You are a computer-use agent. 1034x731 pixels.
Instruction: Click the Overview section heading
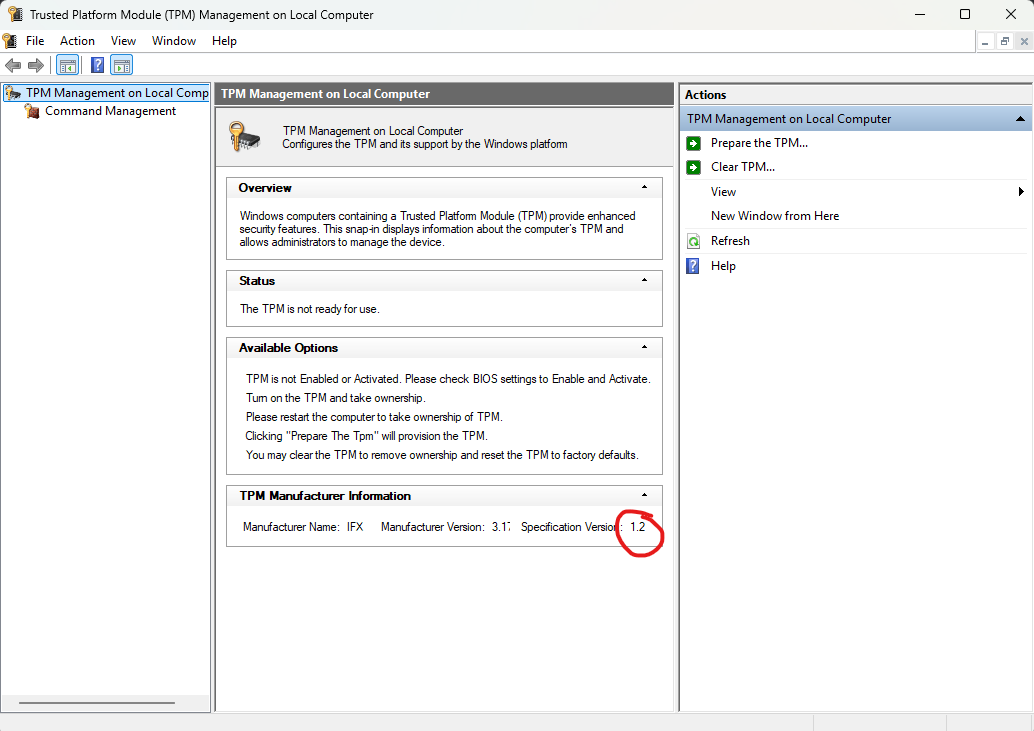(x=265, y=188)
